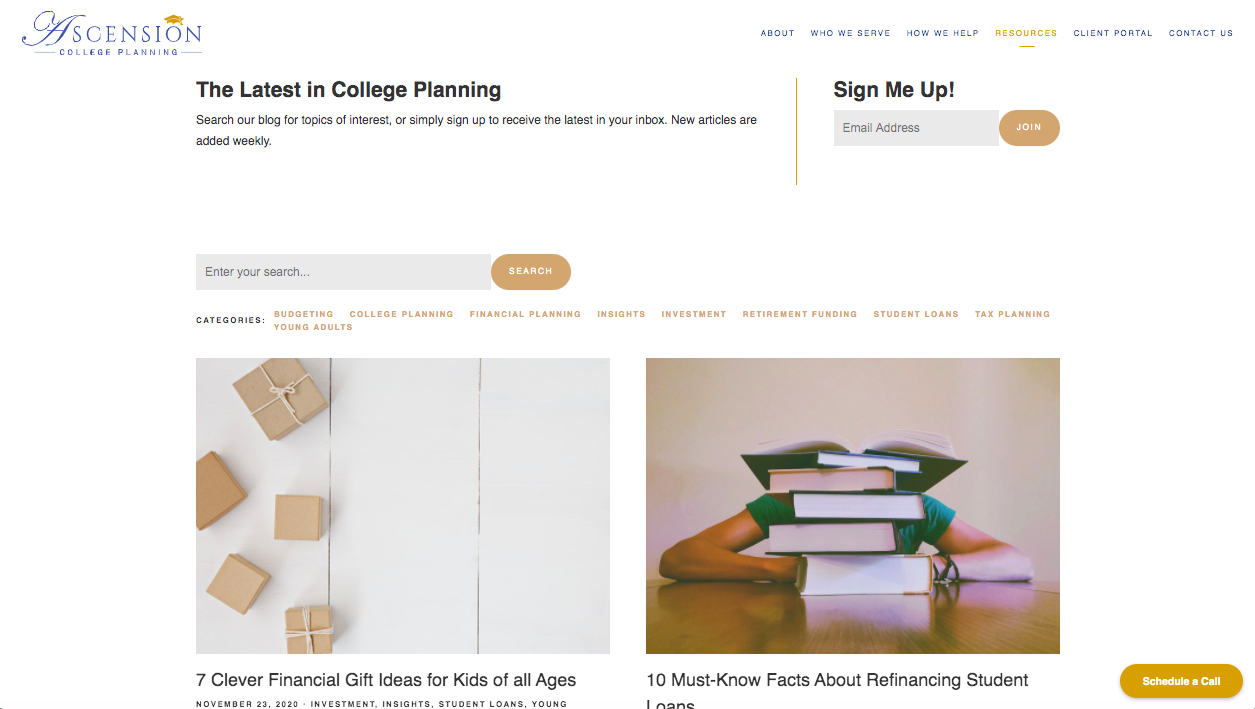The image size is (1255, 709).
Task: Navigate to WHO WE SERVE
Action: [x=850, y=33]
